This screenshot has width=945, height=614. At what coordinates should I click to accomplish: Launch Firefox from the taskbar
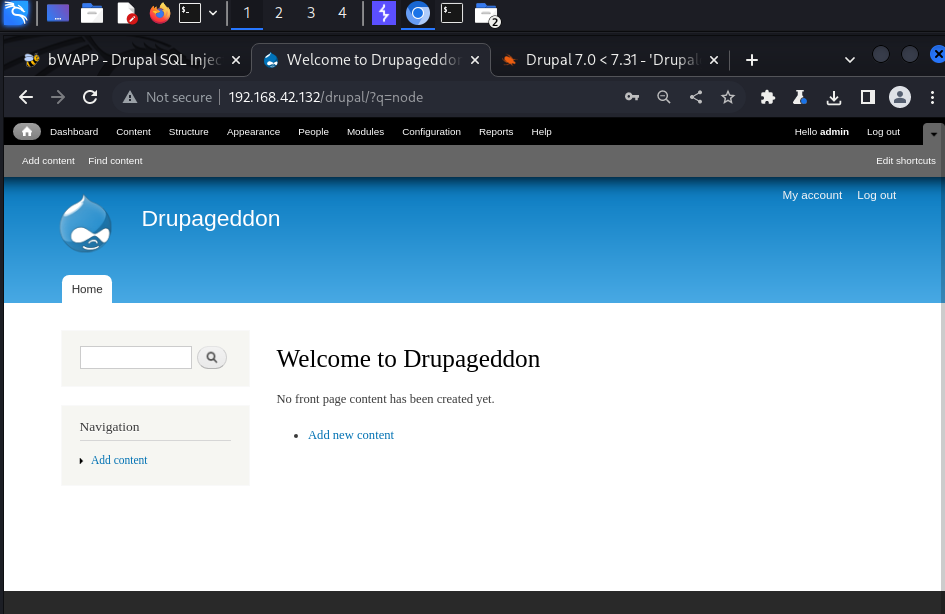(x=159, y=13)
